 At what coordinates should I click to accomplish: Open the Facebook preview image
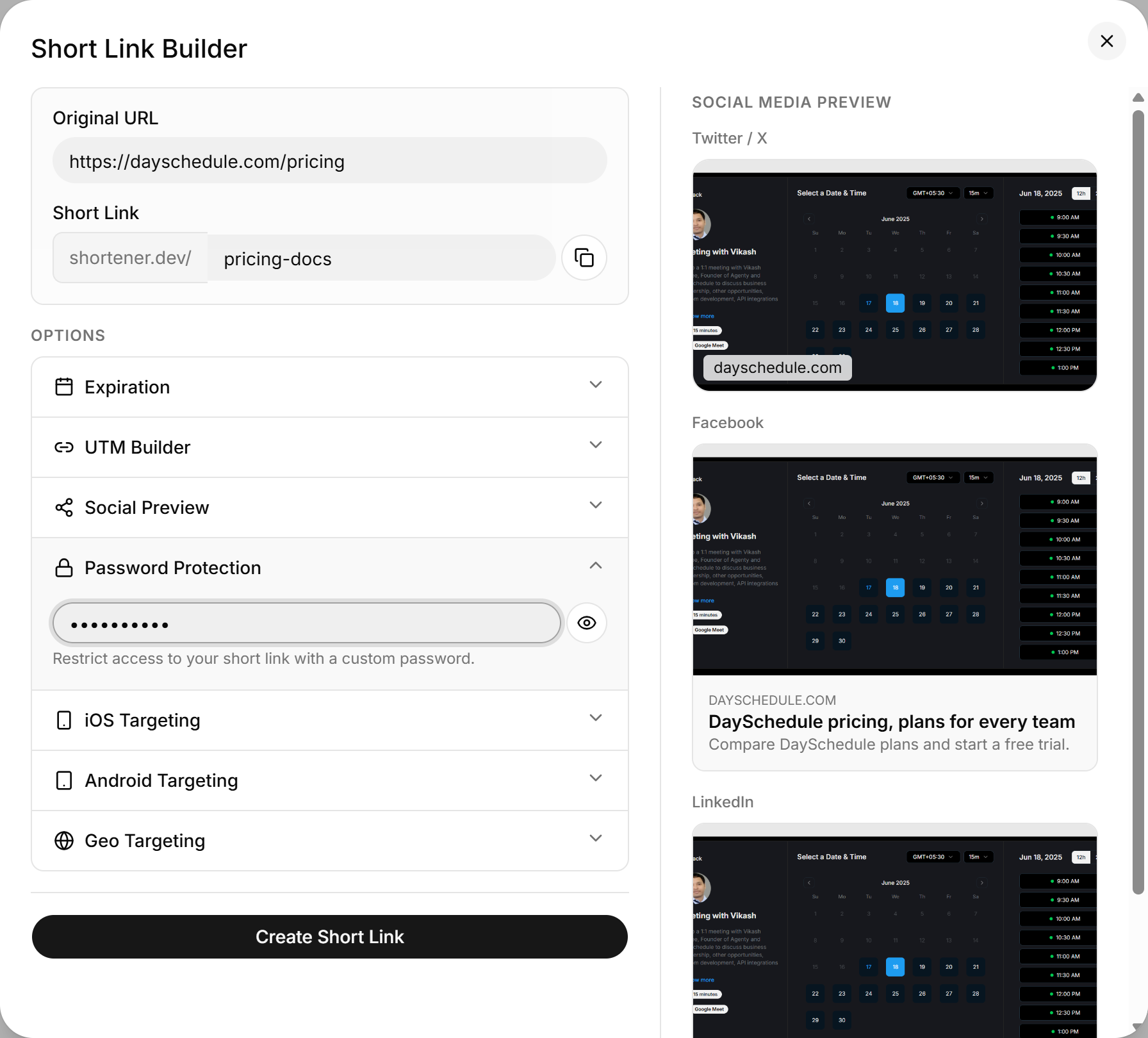pos(895,560)
